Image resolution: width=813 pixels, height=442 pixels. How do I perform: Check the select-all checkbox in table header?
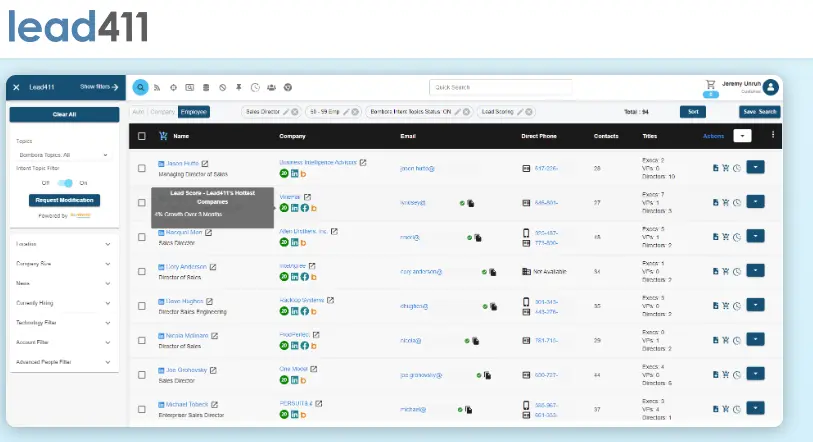point(142,136)
